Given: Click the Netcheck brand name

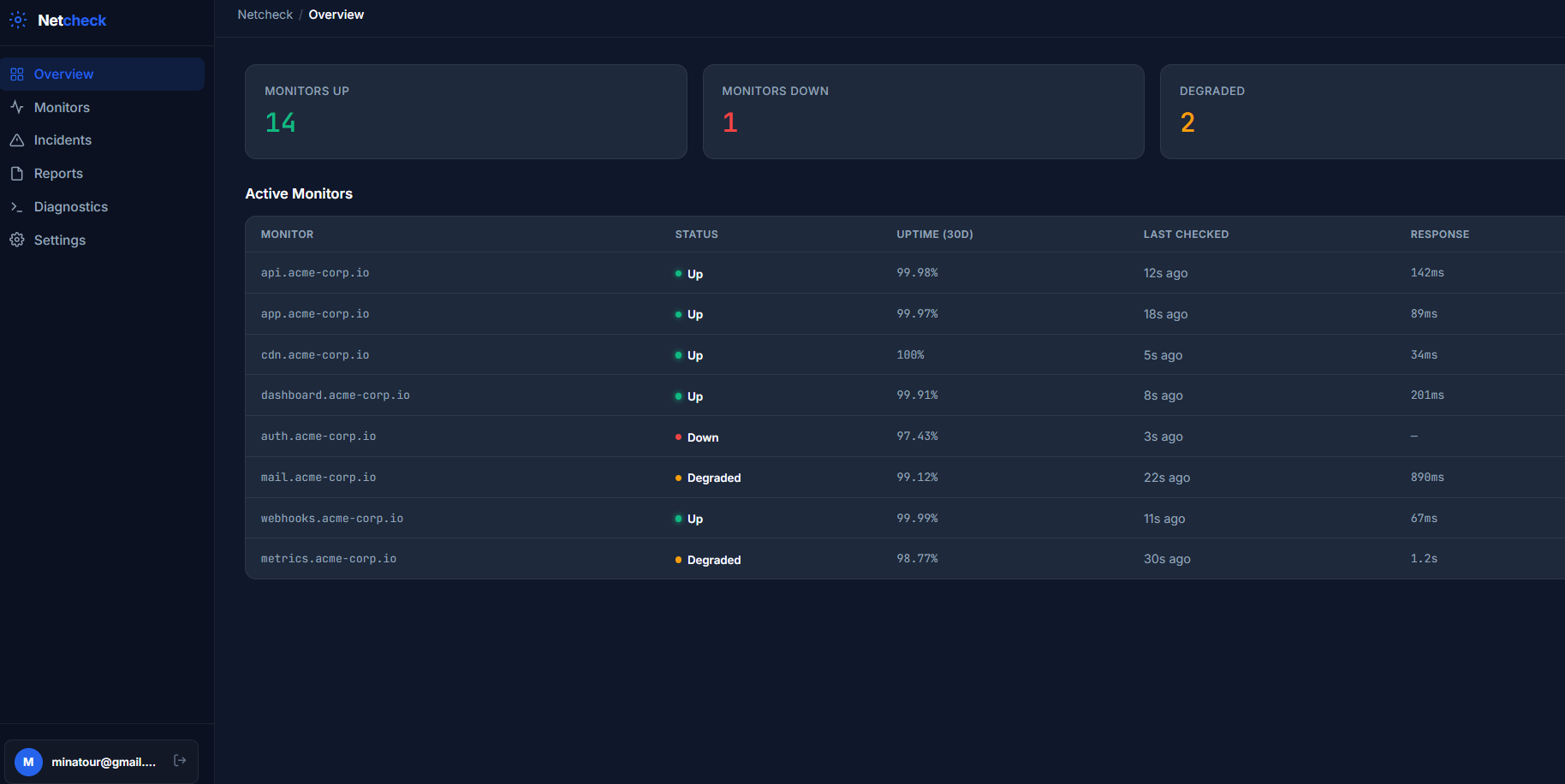Looking at the screenshot, I should click(72, 20).
